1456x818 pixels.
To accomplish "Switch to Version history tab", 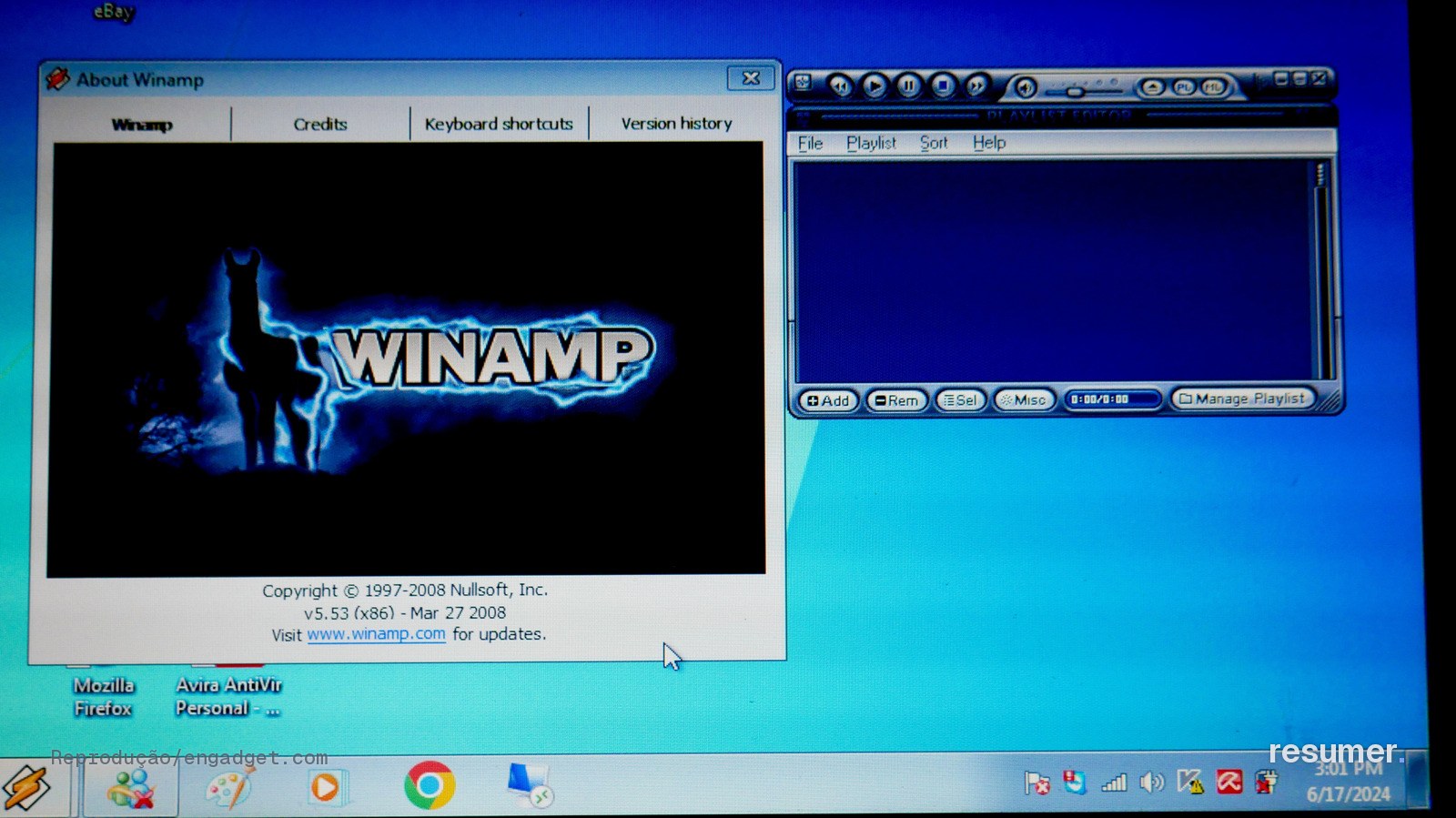I will coord(676,123).
